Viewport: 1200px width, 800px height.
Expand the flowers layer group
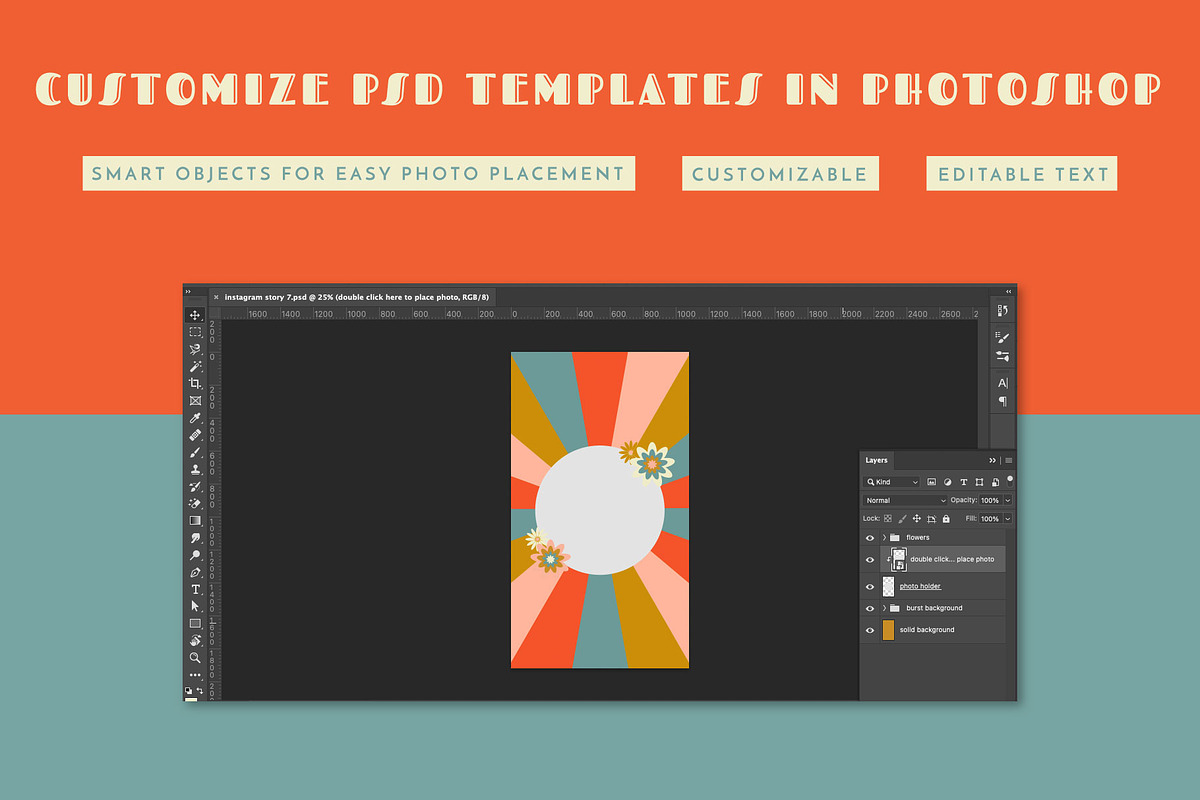pos(884,537)
